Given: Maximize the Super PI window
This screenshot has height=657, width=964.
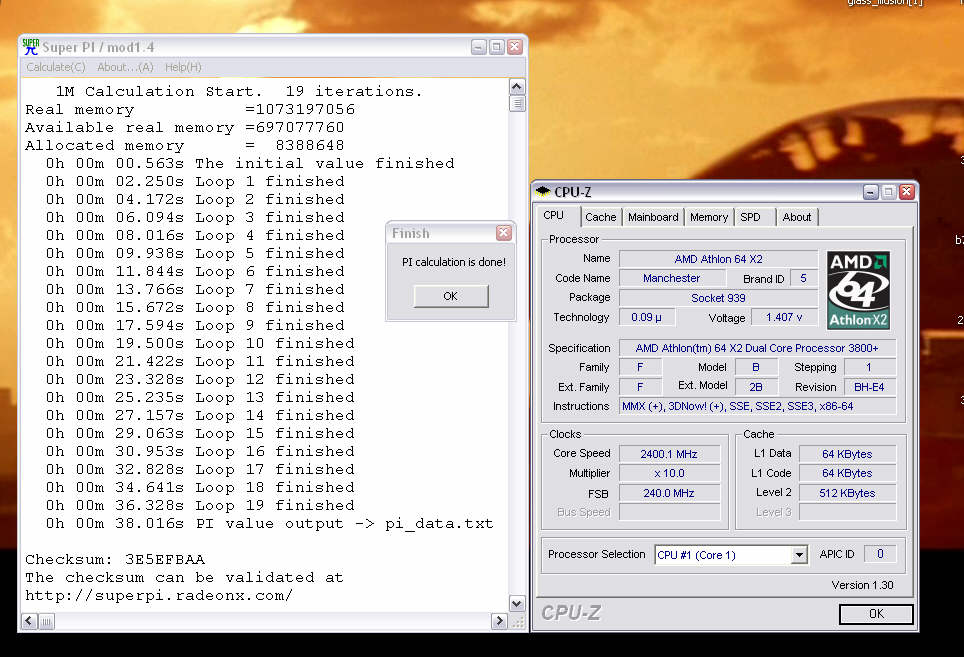Looking at the screenshot, I should (497, 47).
